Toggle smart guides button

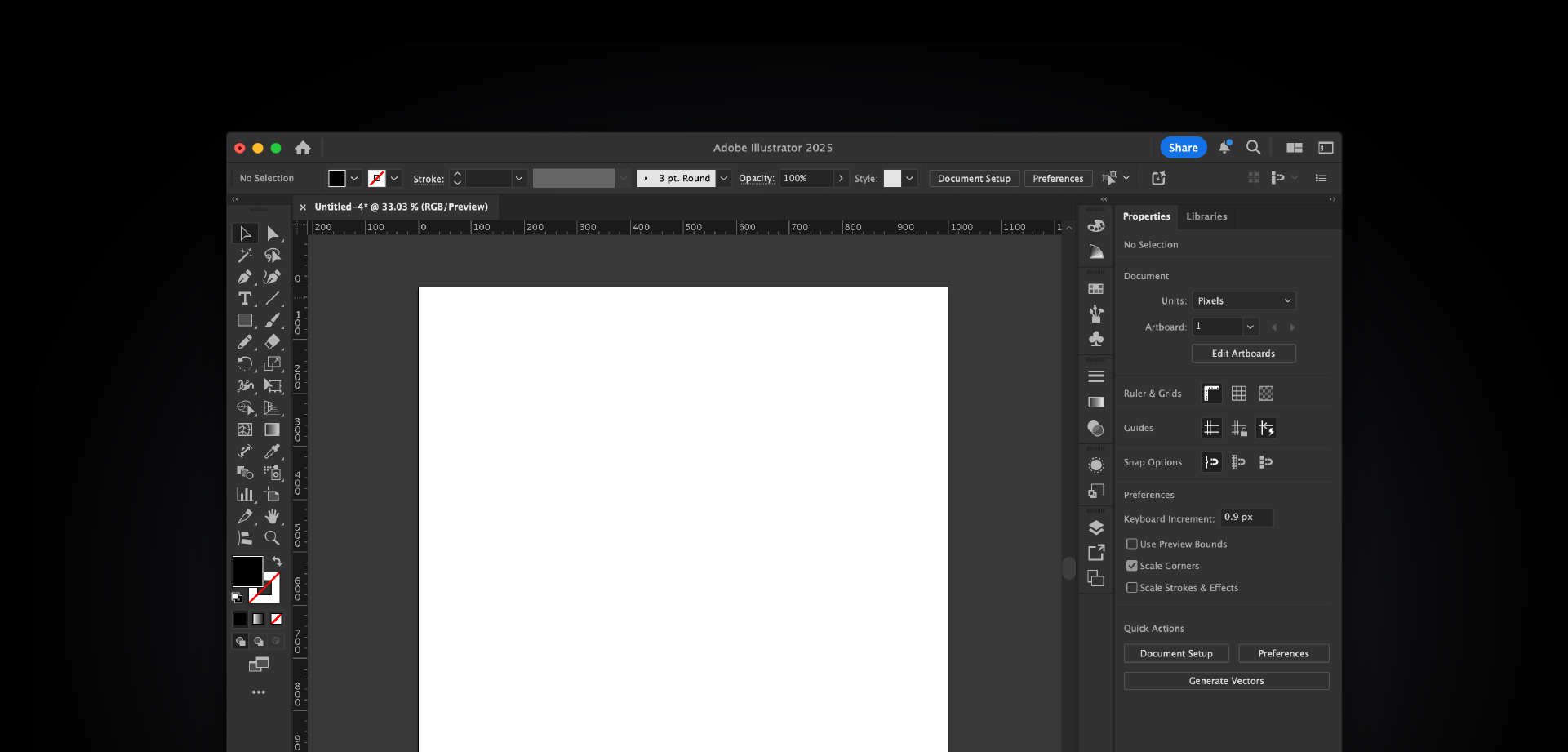1266,428
